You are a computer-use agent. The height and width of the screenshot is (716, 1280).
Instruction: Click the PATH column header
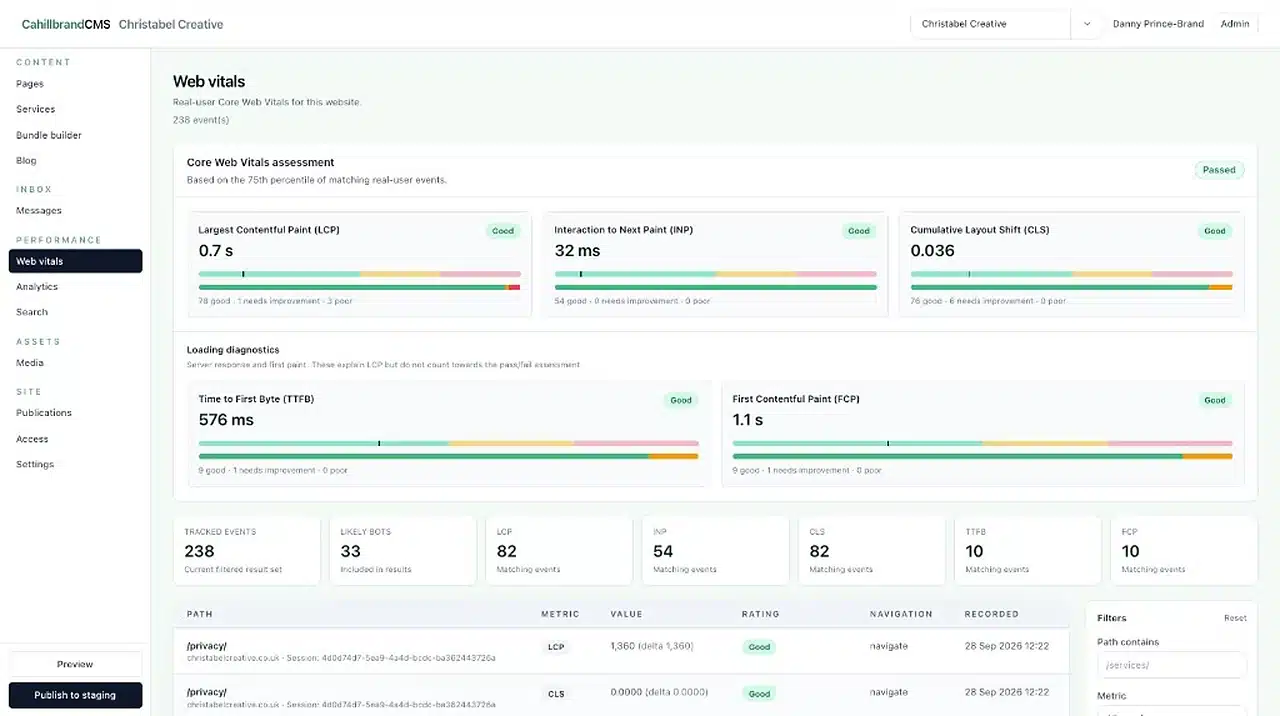(x=200, y=614)
